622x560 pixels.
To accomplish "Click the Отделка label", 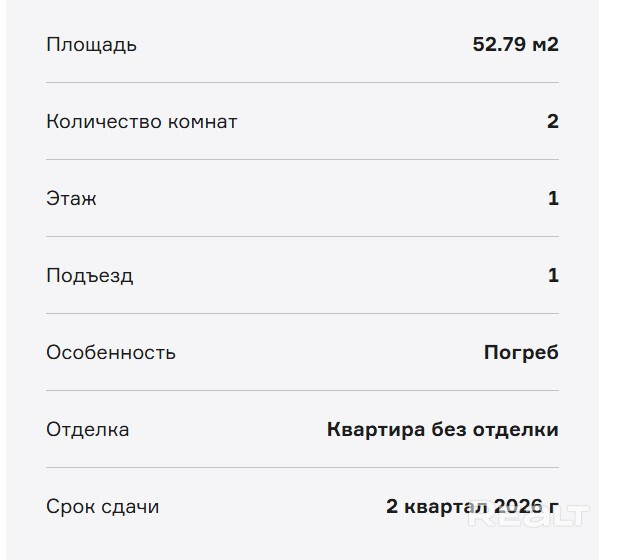I will (x=87, y=430).
